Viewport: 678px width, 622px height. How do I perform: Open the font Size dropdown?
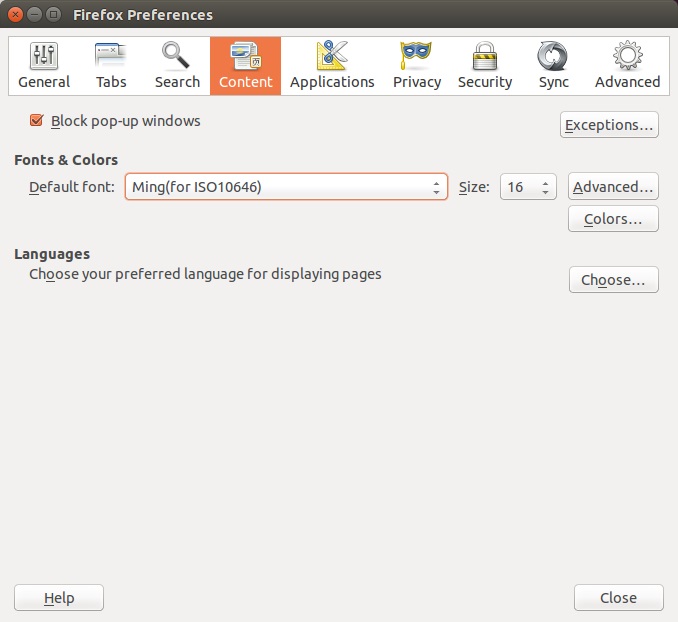coord(528,187)
